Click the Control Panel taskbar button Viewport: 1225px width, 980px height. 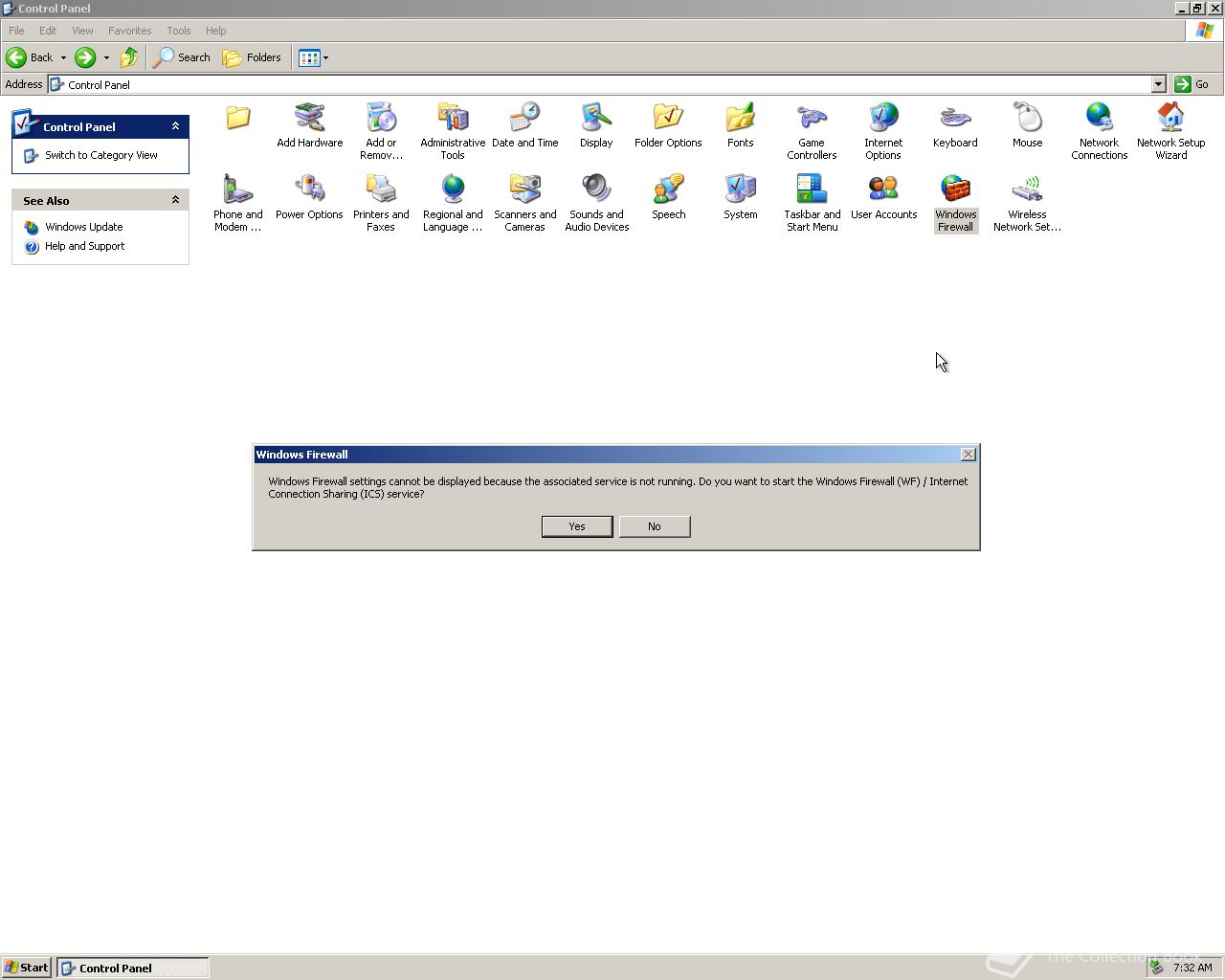(x=133, y=968)
